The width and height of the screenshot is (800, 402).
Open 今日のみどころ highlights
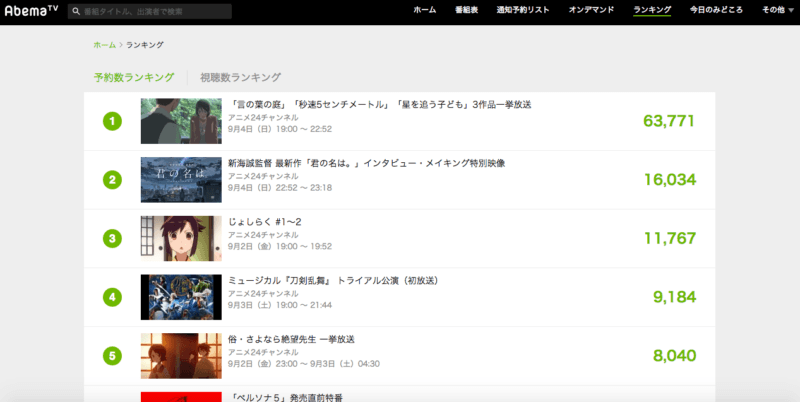click(x=716, y=10)
